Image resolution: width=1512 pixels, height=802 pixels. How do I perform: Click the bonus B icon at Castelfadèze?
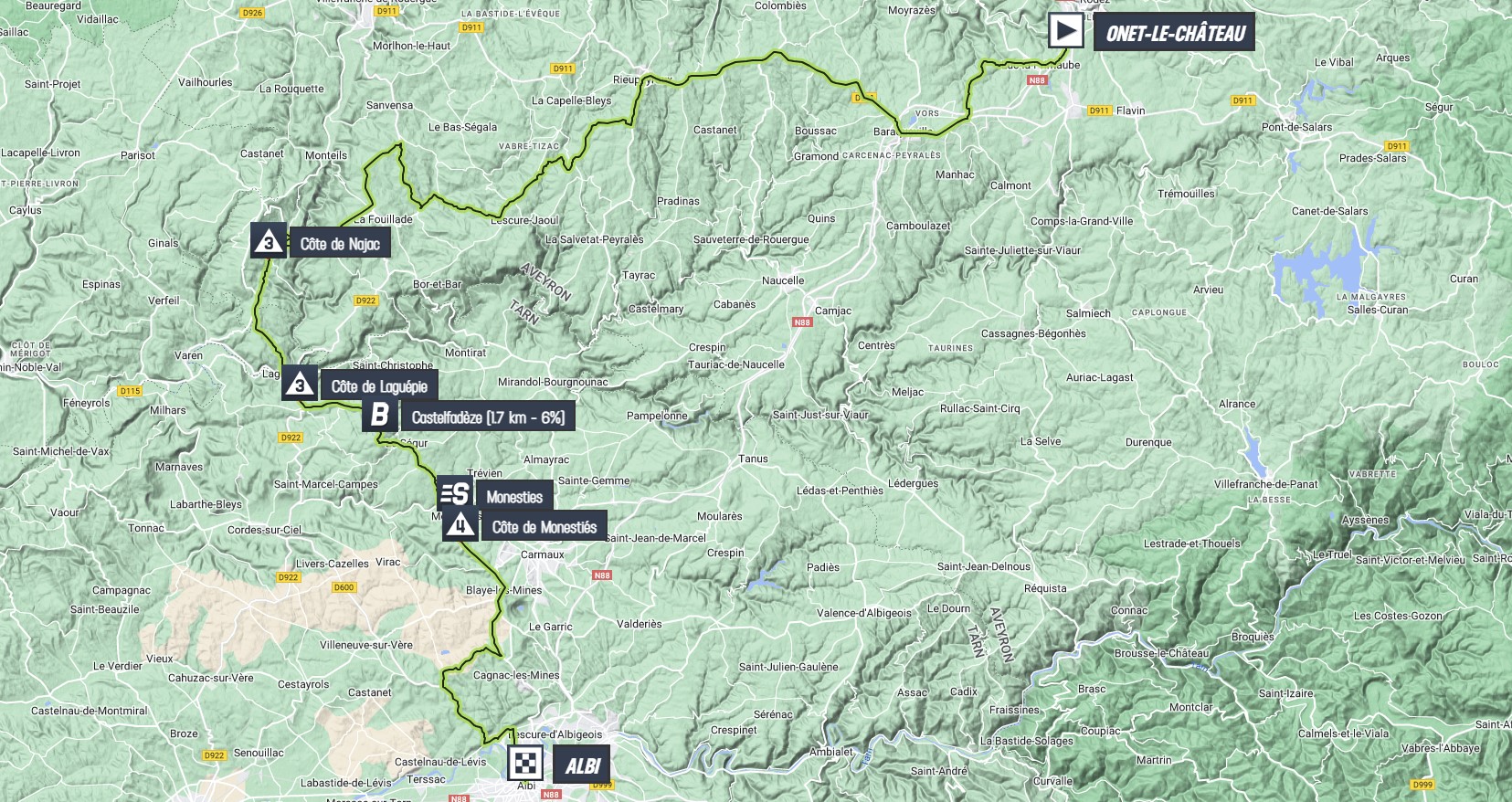379,416
